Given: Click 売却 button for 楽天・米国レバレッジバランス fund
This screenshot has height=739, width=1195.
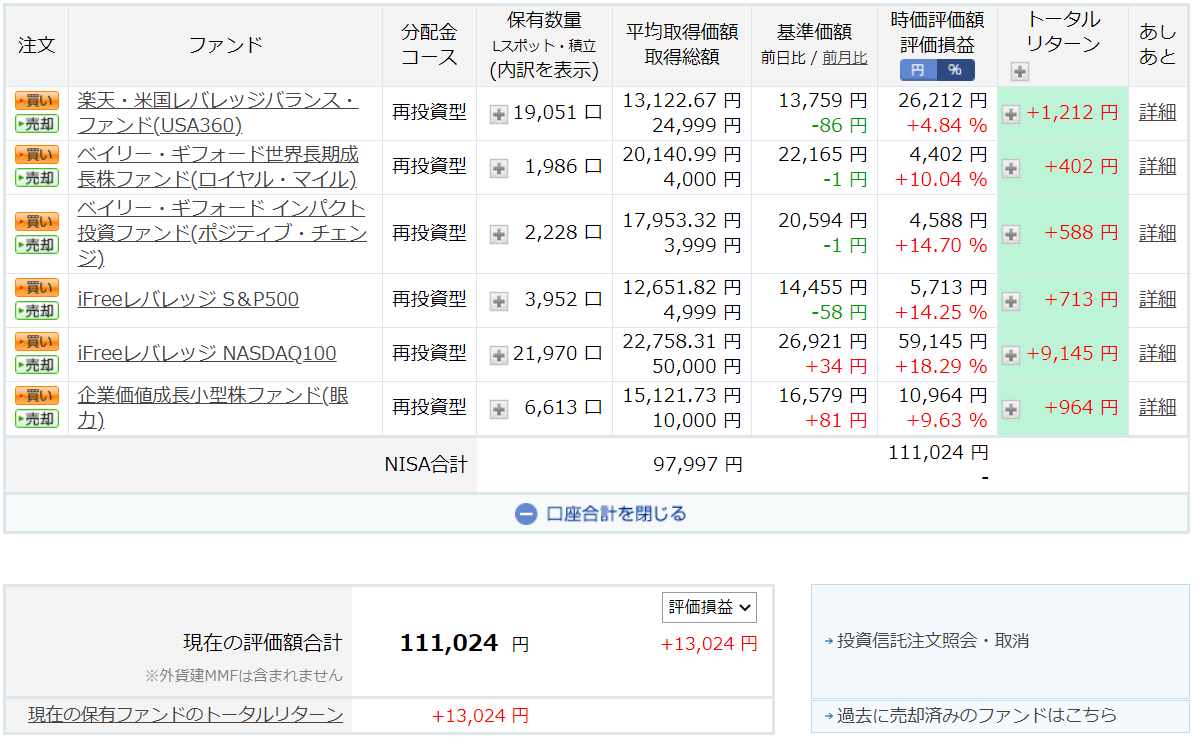Looking at the screenshot, I should point(37,124).
